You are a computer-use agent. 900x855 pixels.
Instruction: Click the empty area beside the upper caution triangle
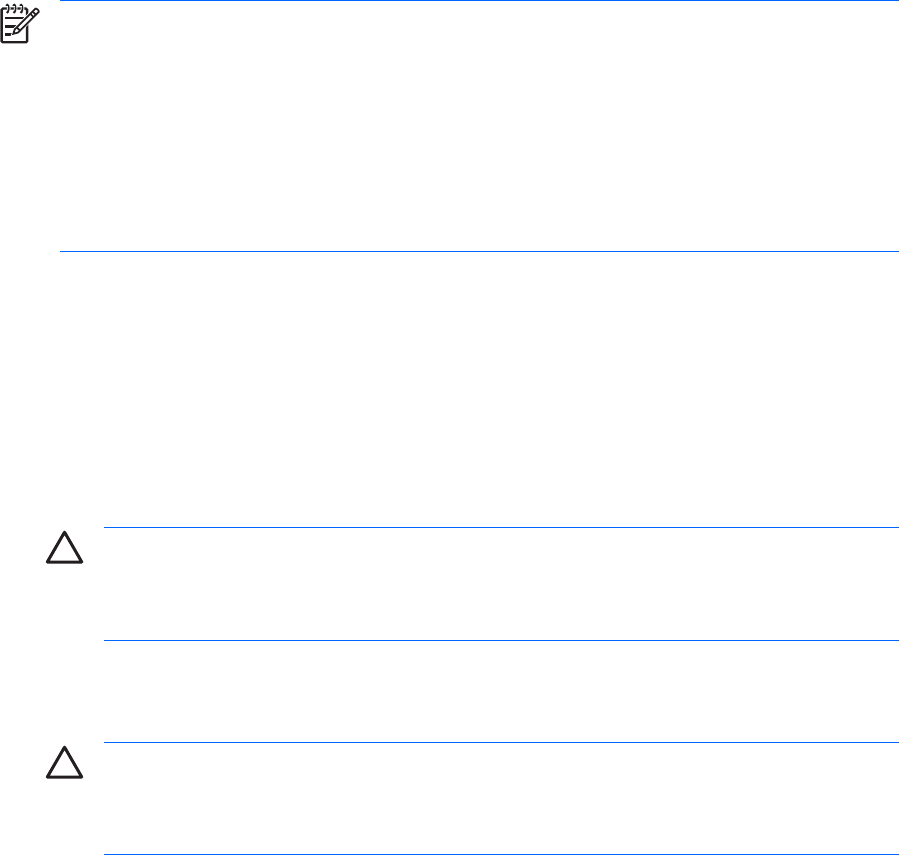500,585
